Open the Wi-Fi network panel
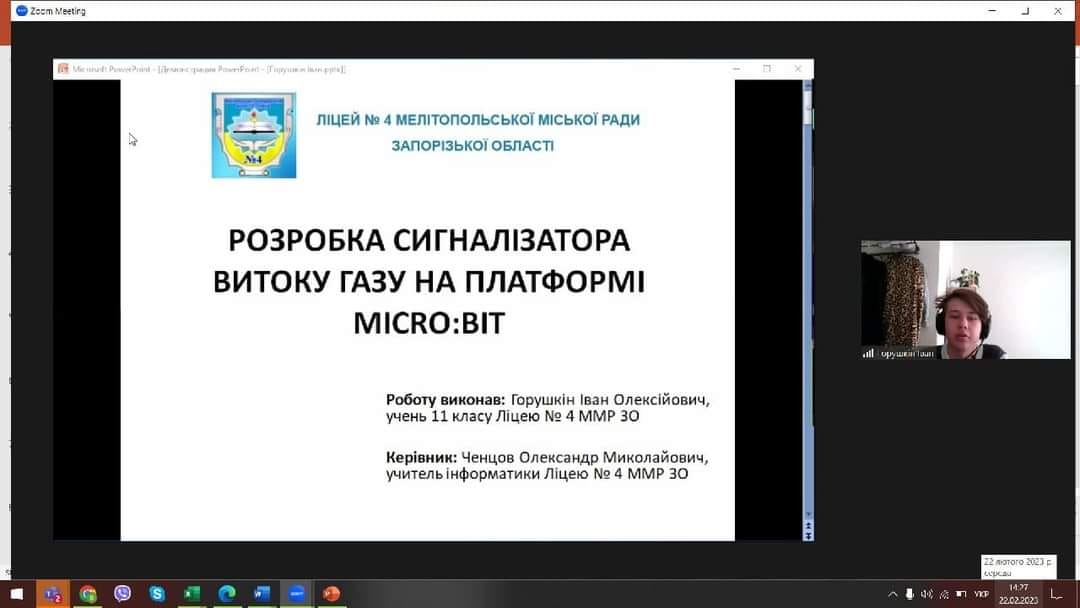1080x608 pixels. coord(944,594)
